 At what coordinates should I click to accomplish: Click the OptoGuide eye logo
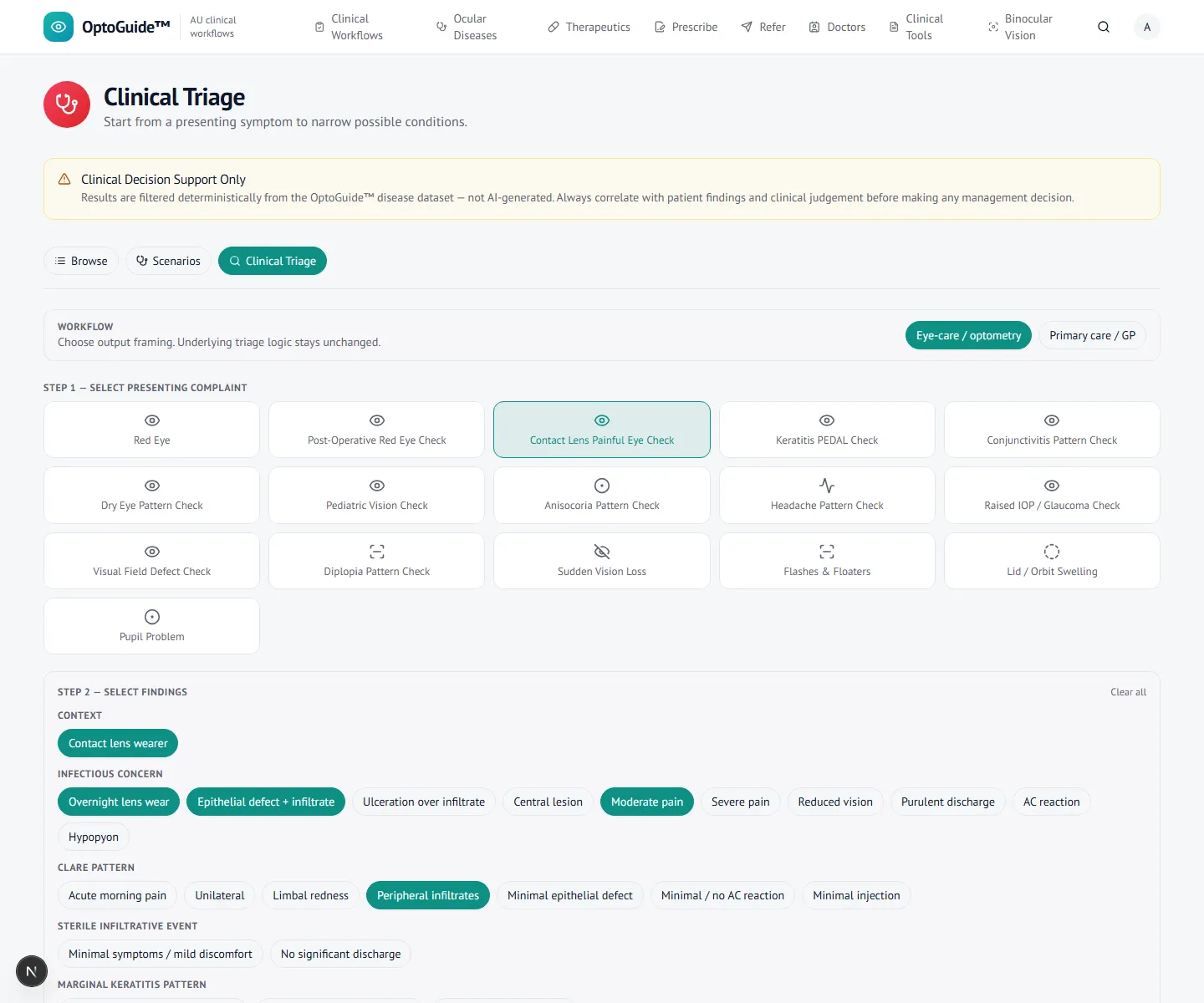(59, 27)
